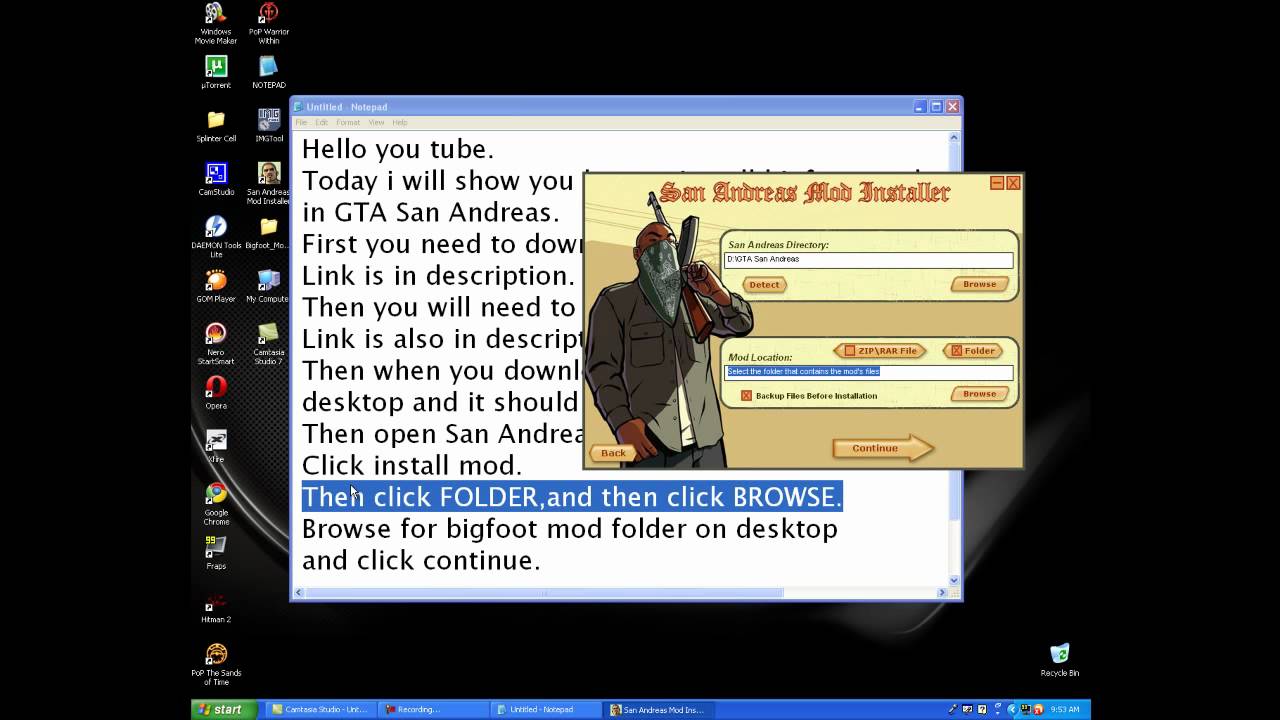Select the ZIP\RAR File option
The width and height of the screenshot is (1280, 720).
[880, 351]
